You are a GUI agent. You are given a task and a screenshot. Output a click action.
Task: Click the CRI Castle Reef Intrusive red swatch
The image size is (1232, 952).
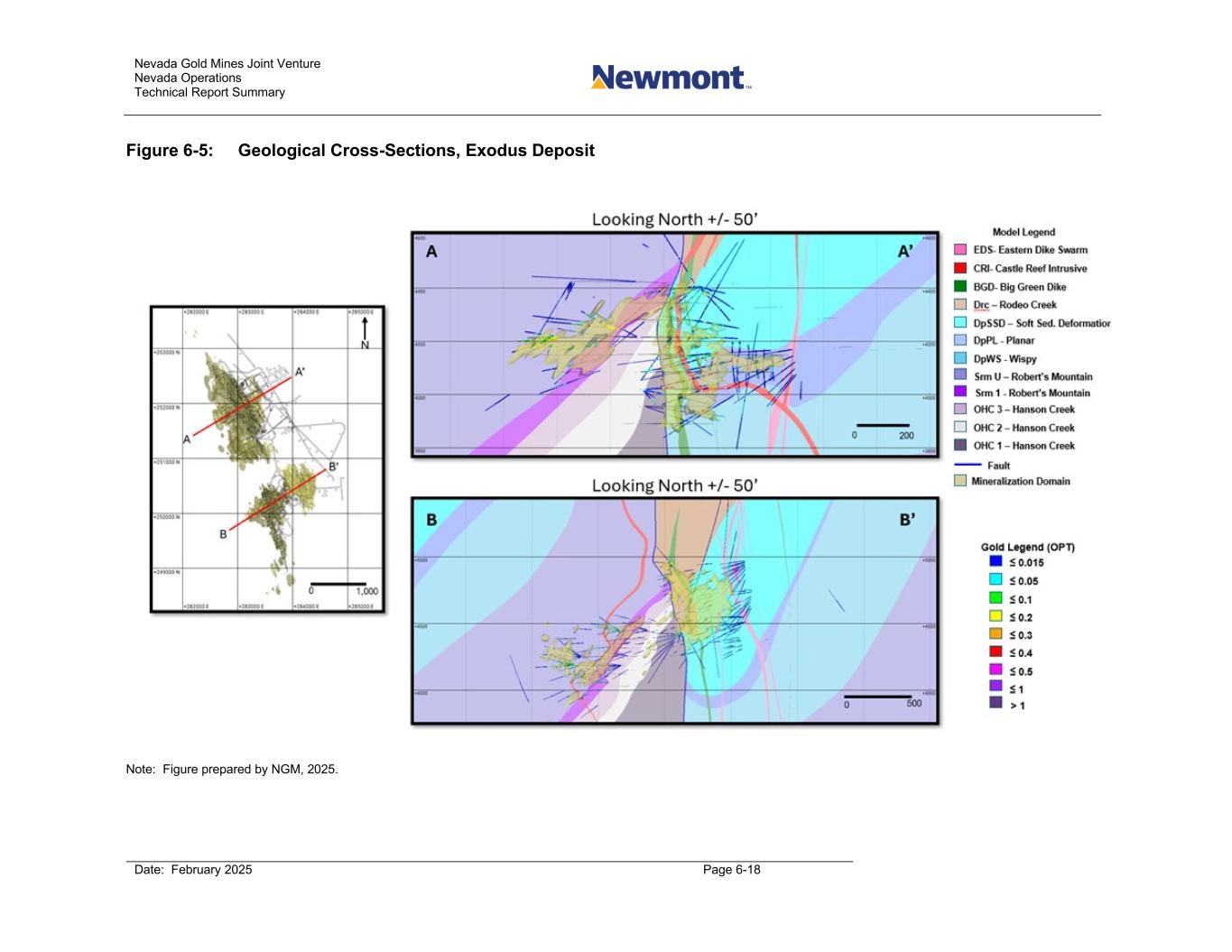[x=960, y=268]
